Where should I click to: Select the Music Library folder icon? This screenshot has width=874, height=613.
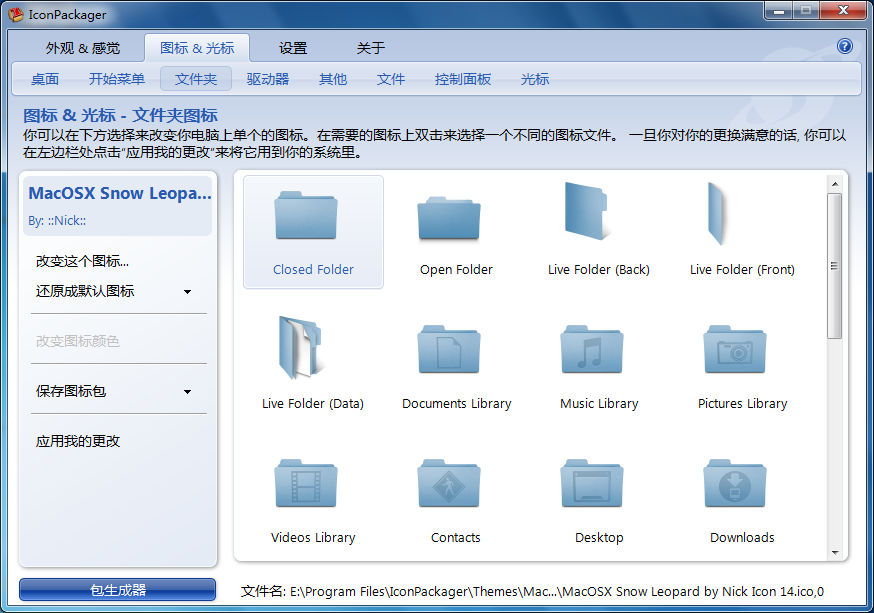[x=592, y=349]
